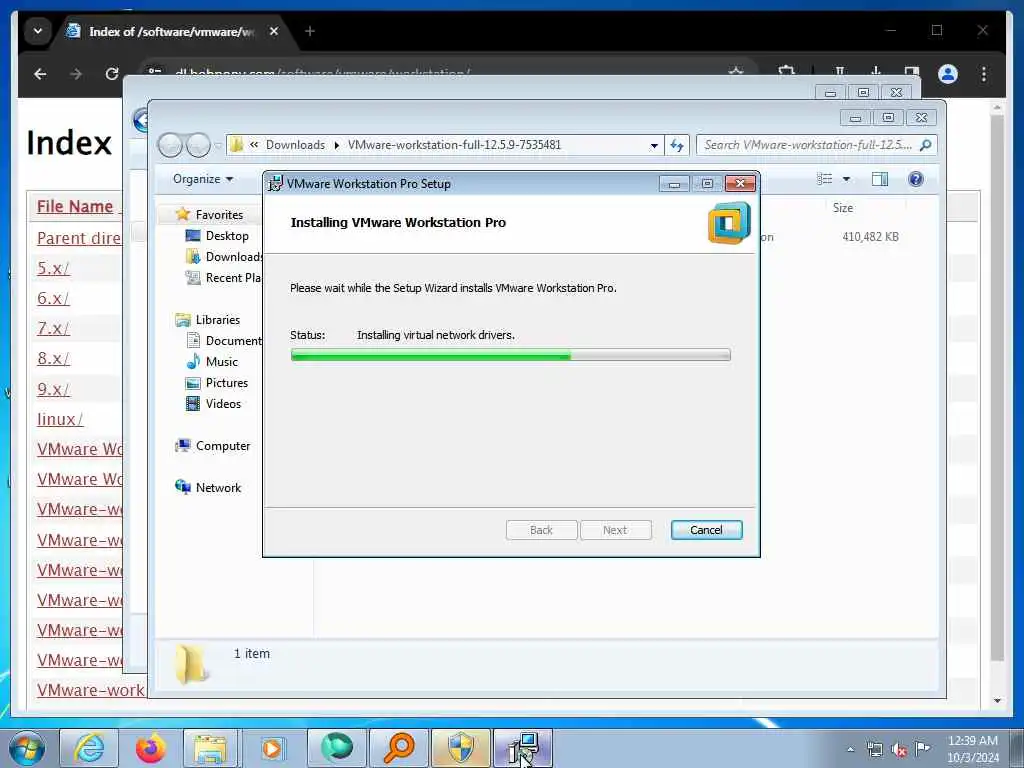Open Music library in Explorer sidebar
The height and width of the screenshot is (768, 1024).
coord(221,361)
